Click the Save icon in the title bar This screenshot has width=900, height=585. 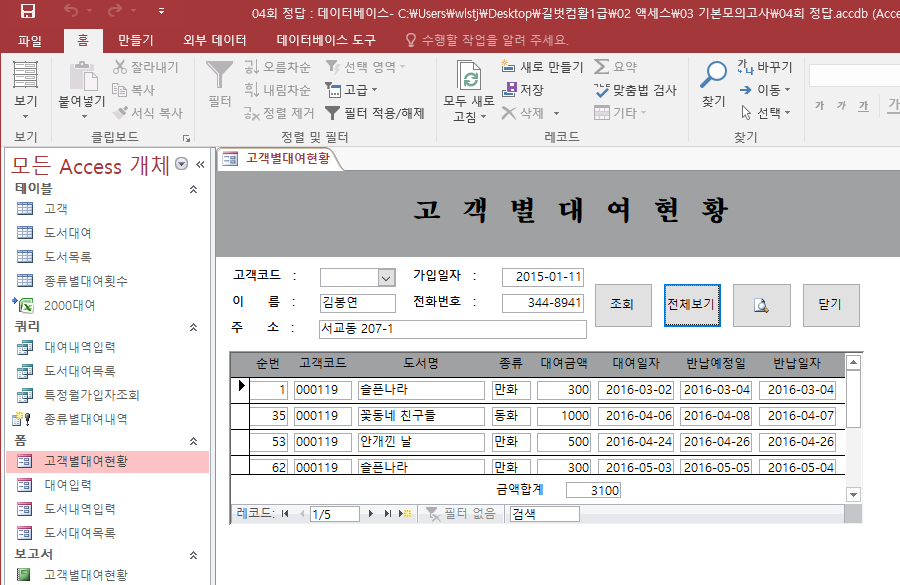[x=27, y=12]
